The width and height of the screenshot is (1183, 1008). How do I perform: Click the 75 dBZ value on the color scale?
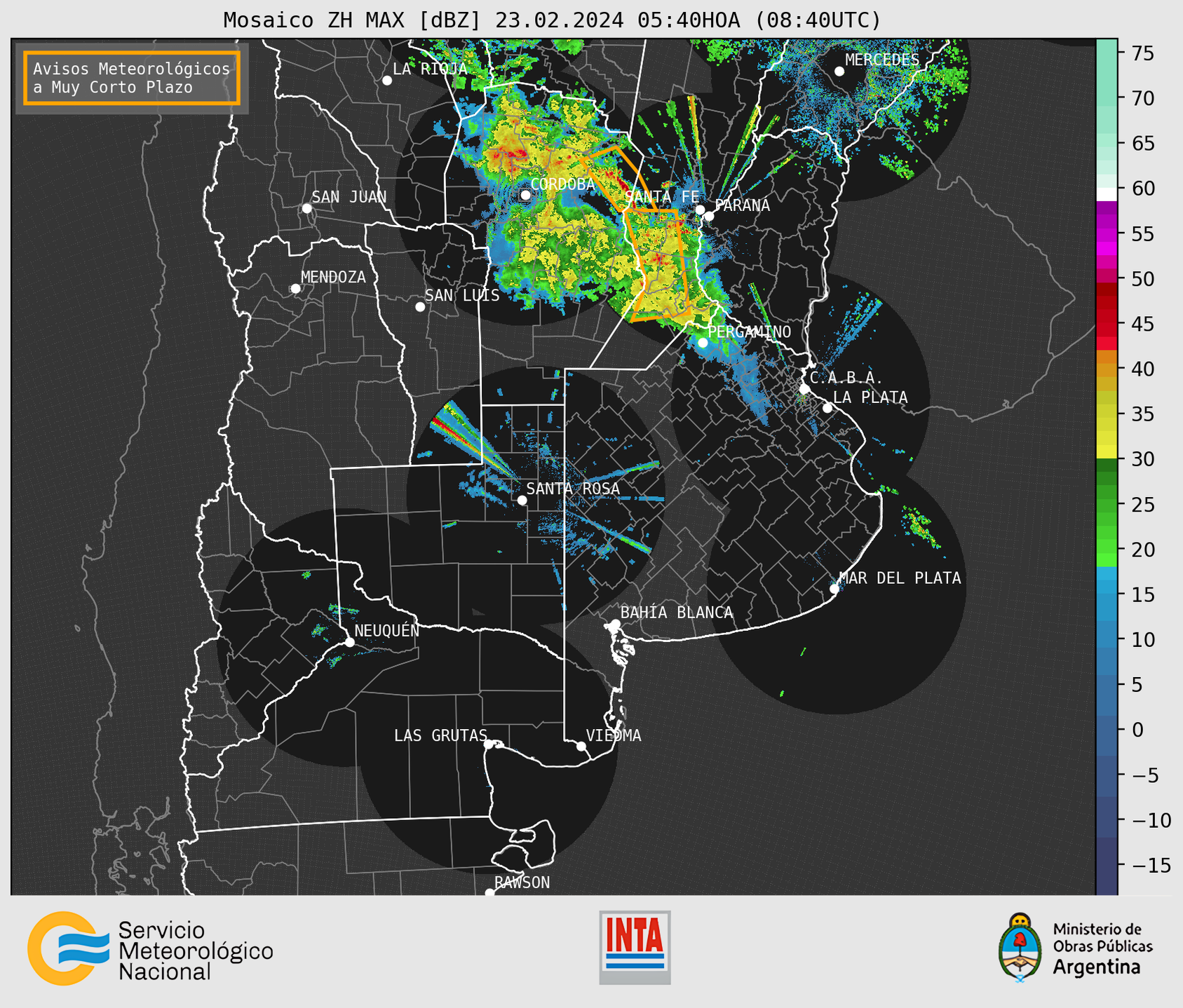point(1143,53)
